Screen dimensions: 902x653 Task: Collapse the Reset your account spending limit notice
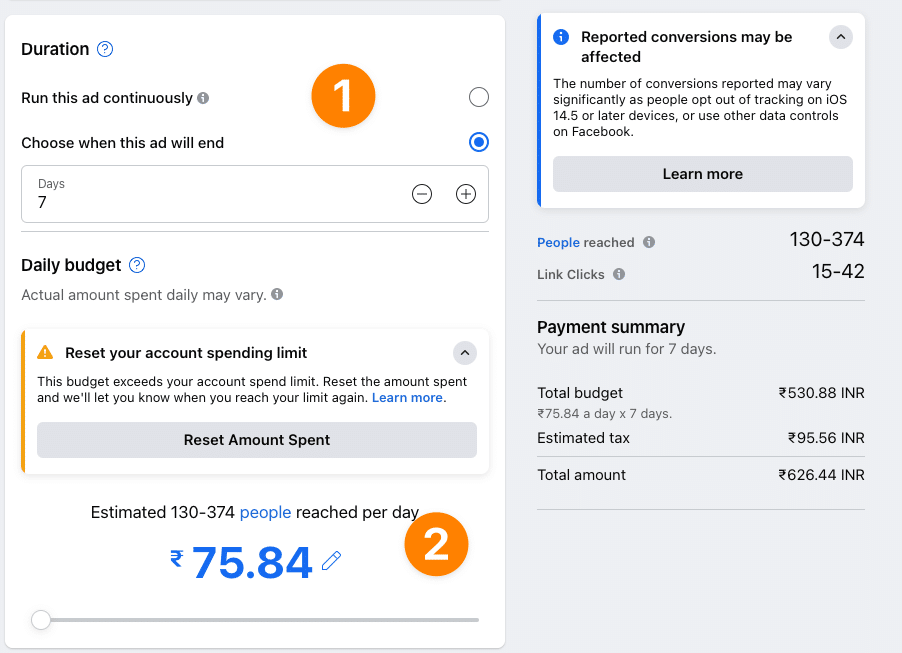(465, 353)
